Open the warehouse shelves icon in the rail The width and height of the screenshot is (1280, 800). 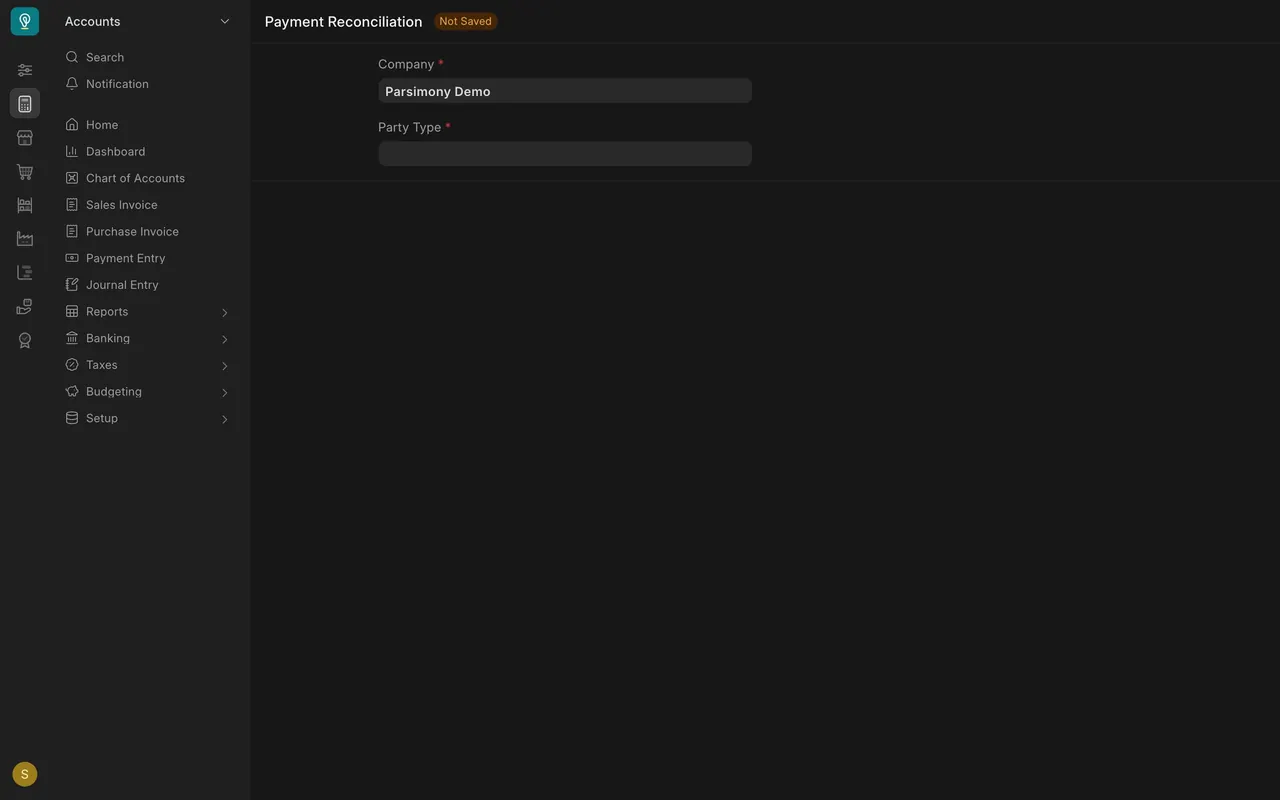pos(25,205)
